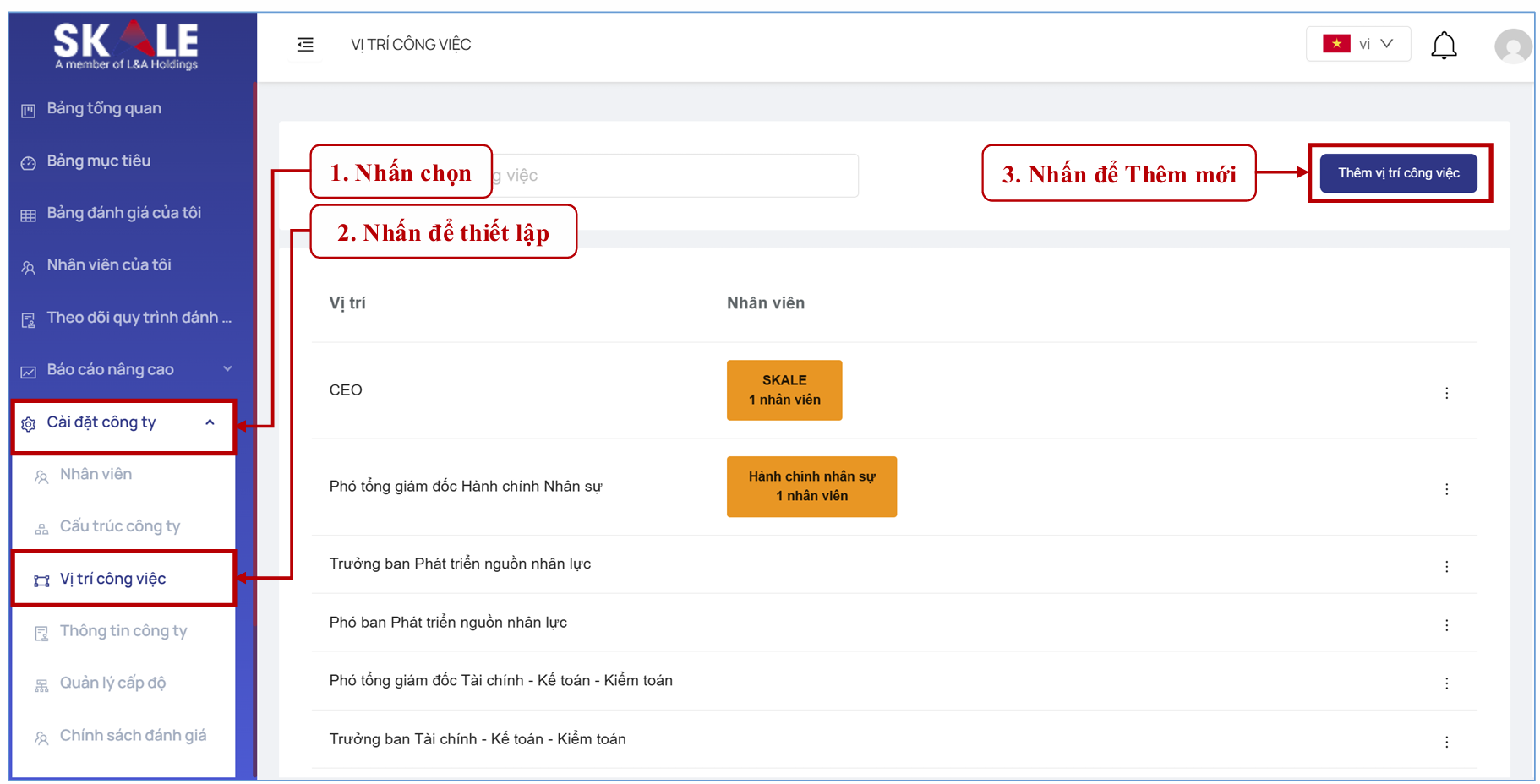This screenshot has height=784, width=1540.
Task: Click the job position search field
Action: point(676,176)
